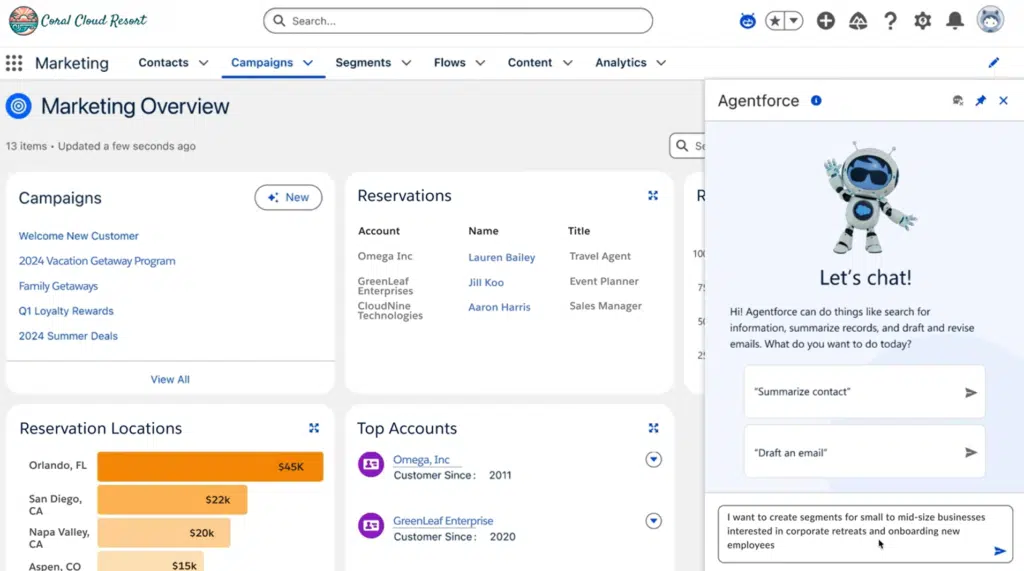Expand the Reservations card

pos(652,195)
